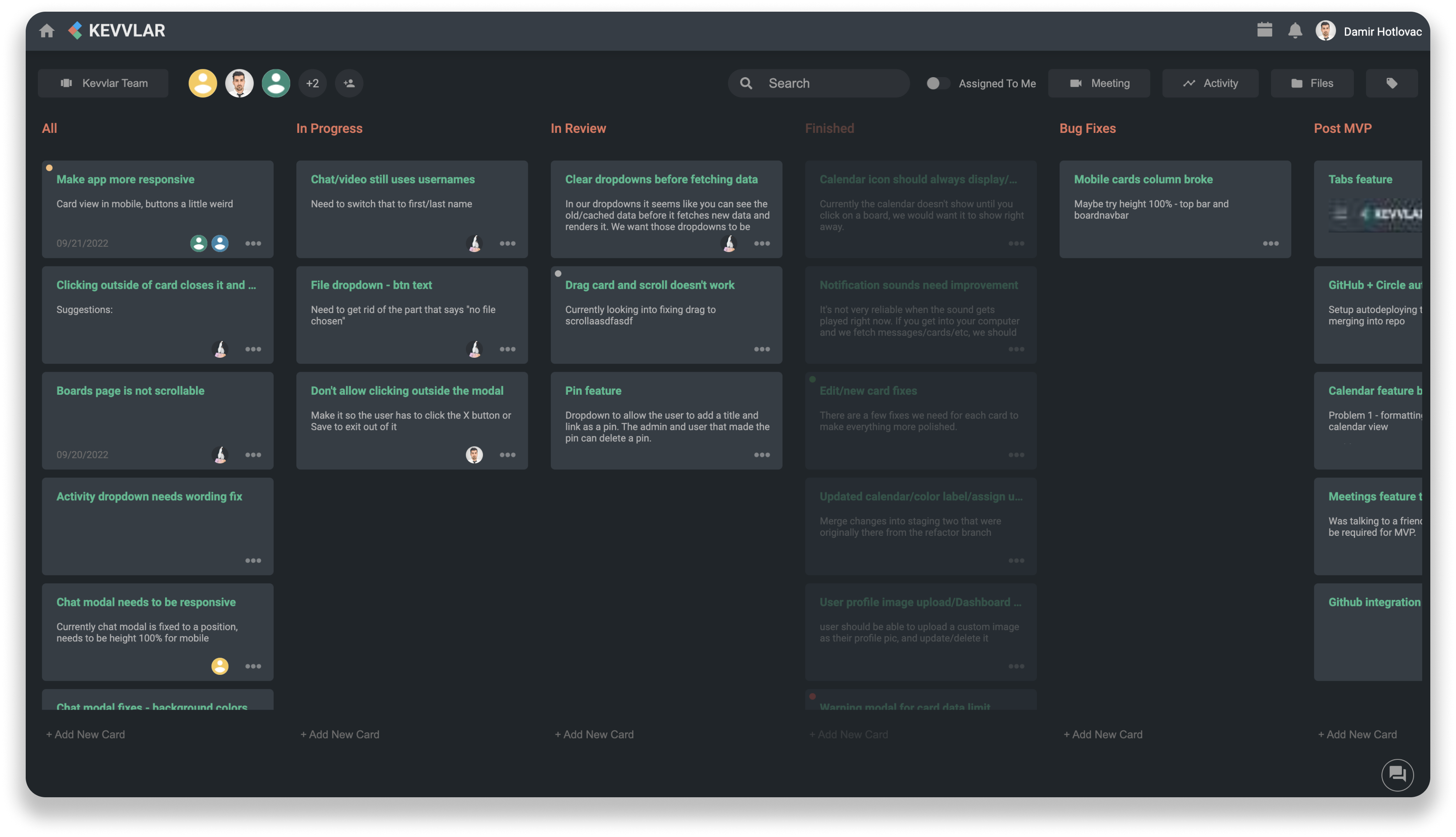This screenshot has width=1456, height=837.
Task: Click assignee avatar on File dropdown - btn text
Action: click(474, 349)
